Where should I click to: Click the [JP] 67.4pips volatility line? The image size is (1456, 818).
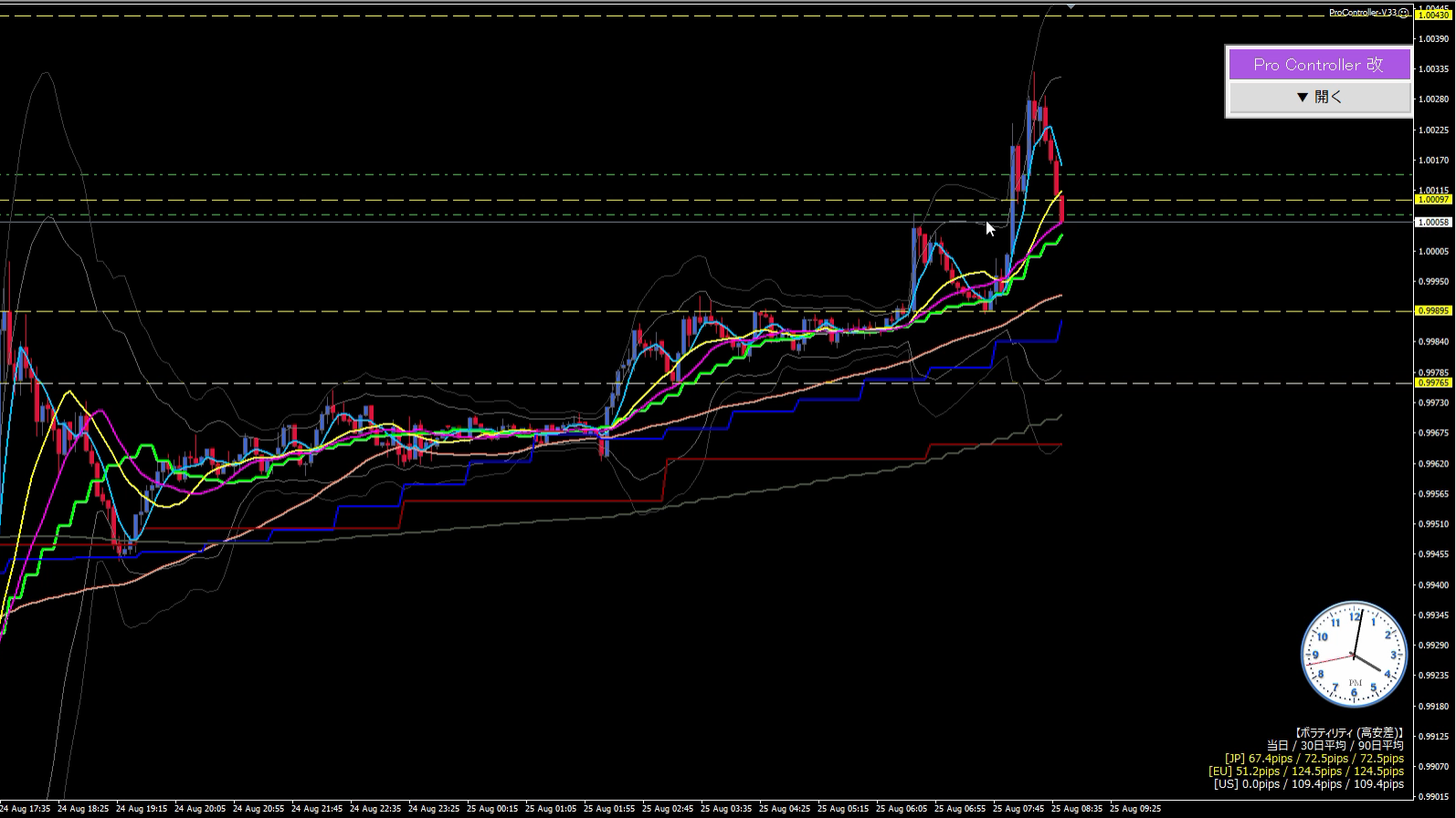click(x=1314, y=759)
